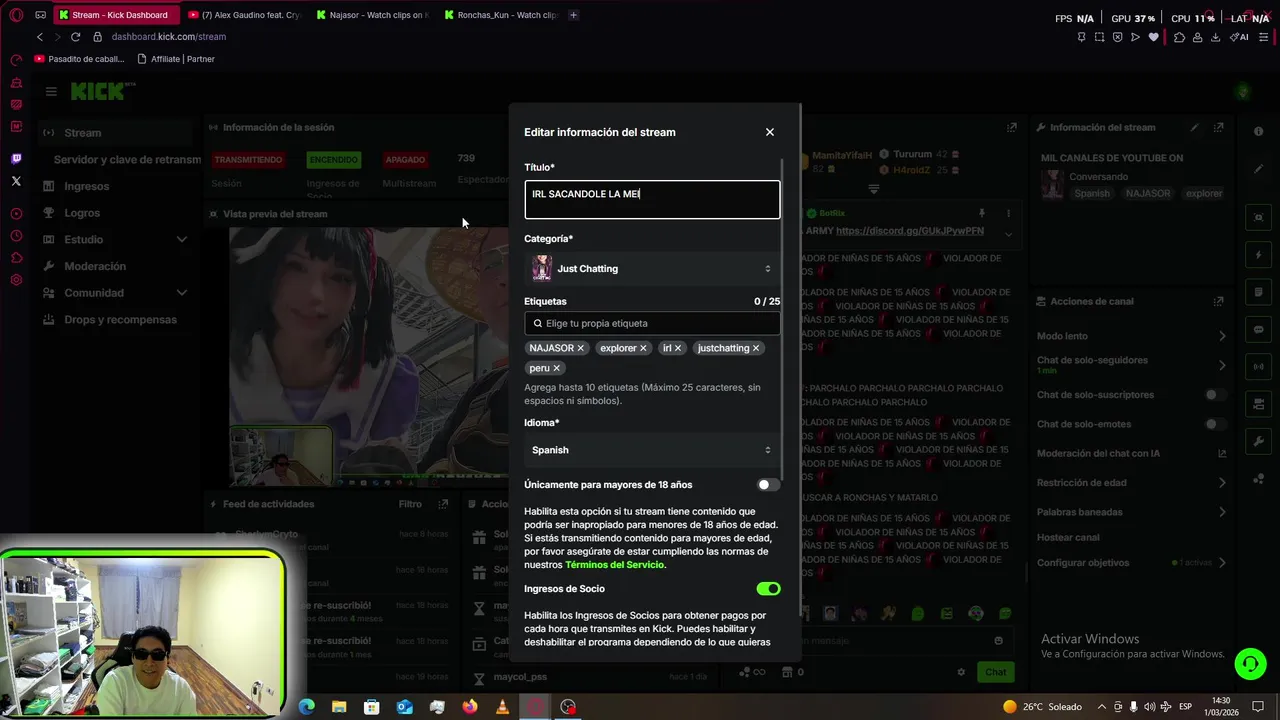The image size is (1280, 720).
Task: Click info icon in right toolbar
Action: (1258, 132)
